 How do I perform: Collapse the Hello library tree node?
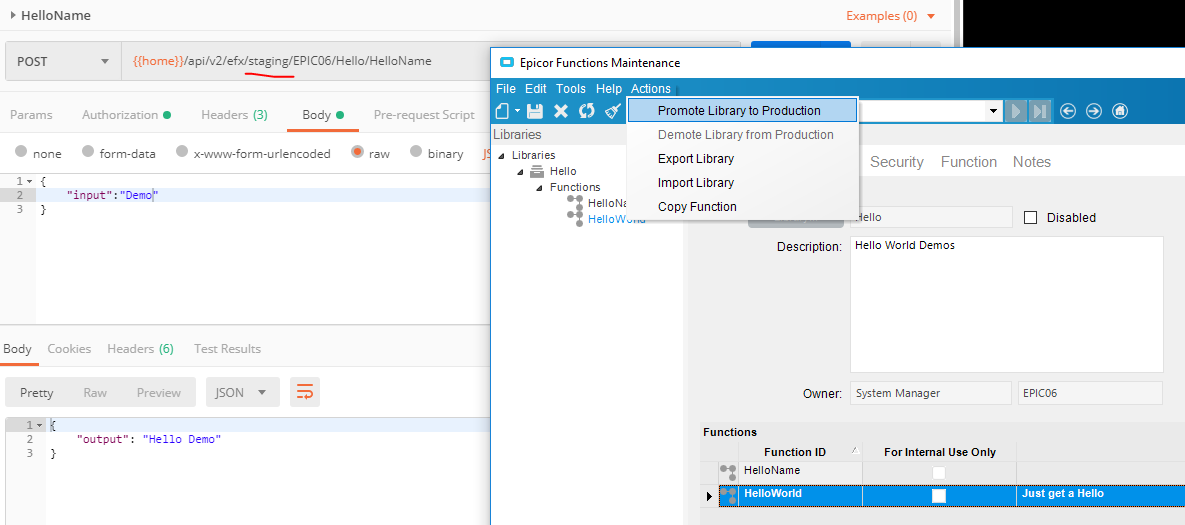(521, 171)
